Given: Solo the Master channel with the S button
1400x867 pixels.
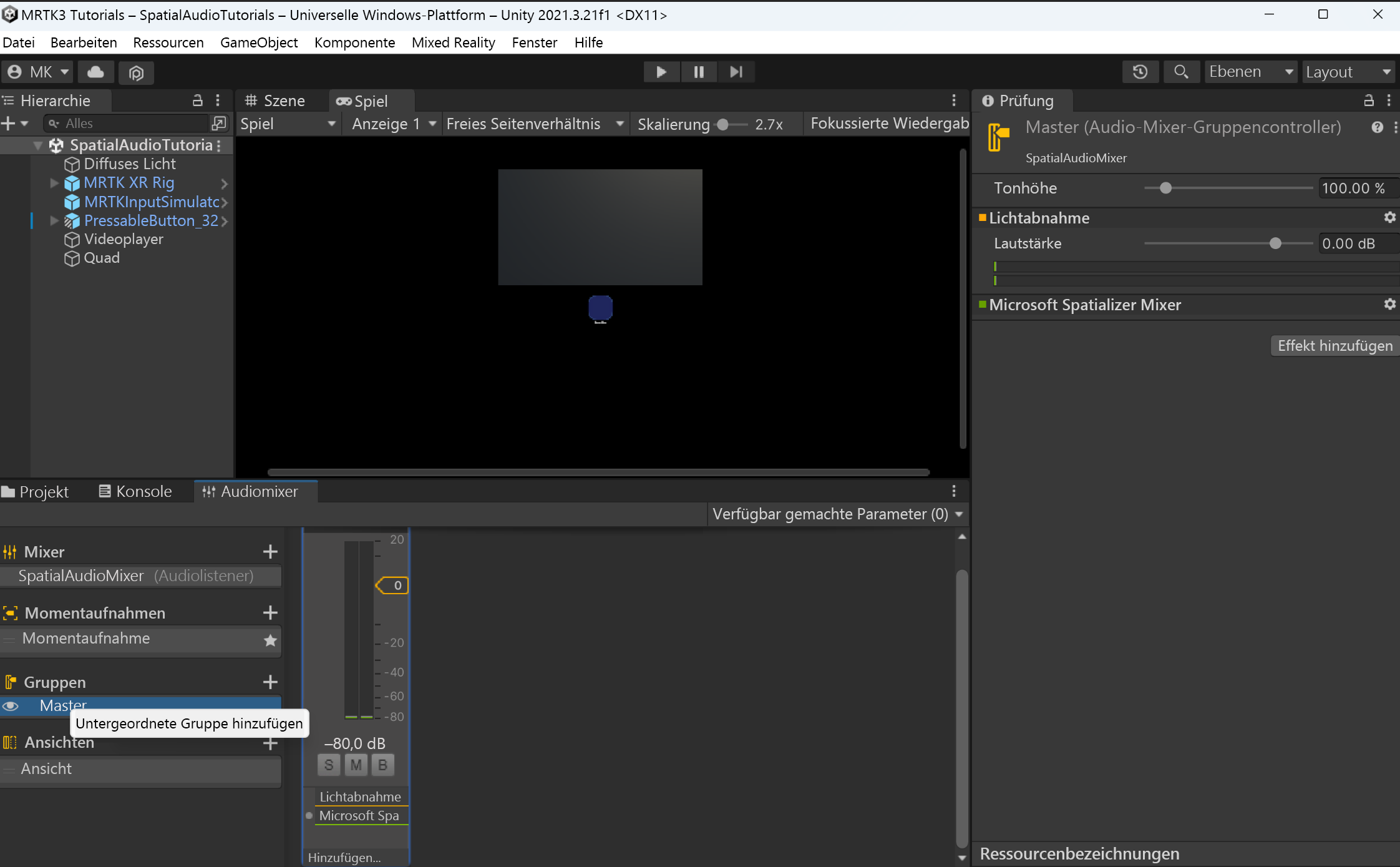Looking at the screenshot, I should 329,764.
